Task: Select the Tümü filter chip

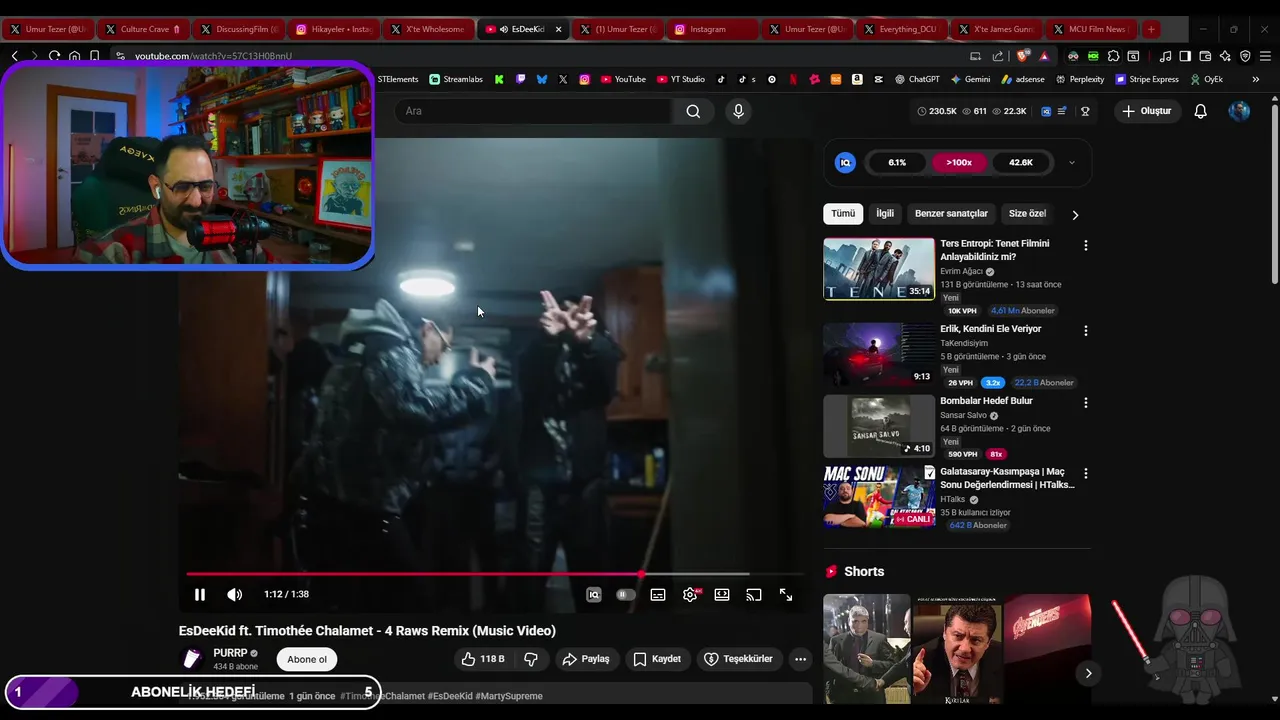Action: (843, 214)
